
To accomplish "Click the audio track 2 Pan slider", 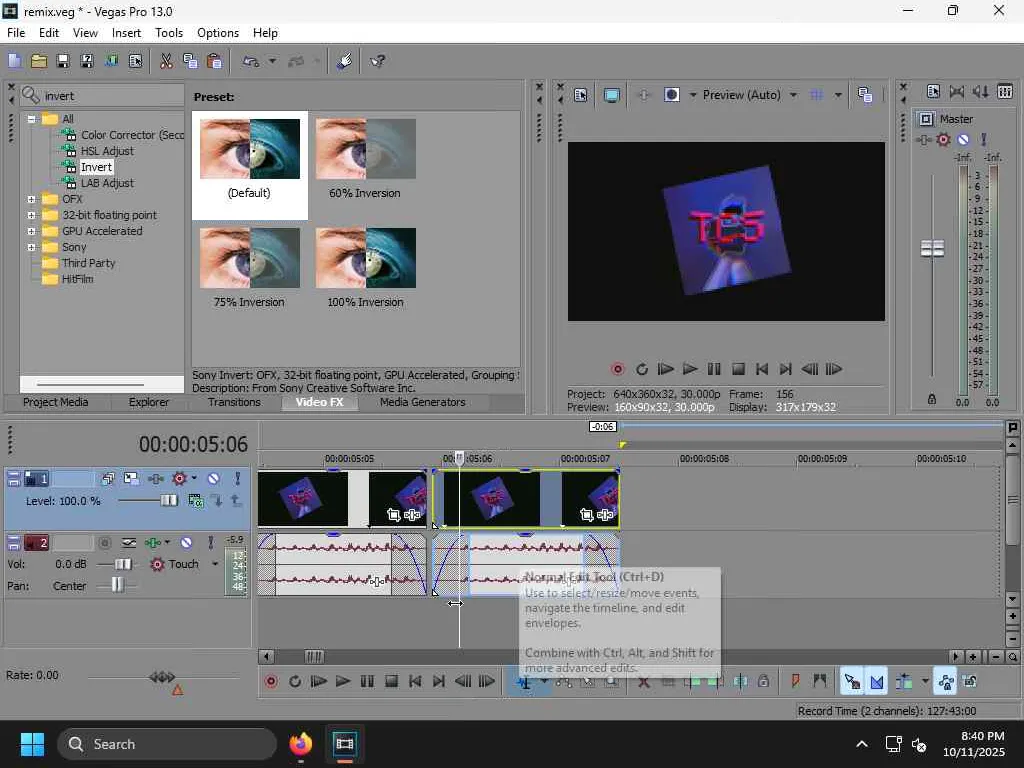I will [118, 584].
